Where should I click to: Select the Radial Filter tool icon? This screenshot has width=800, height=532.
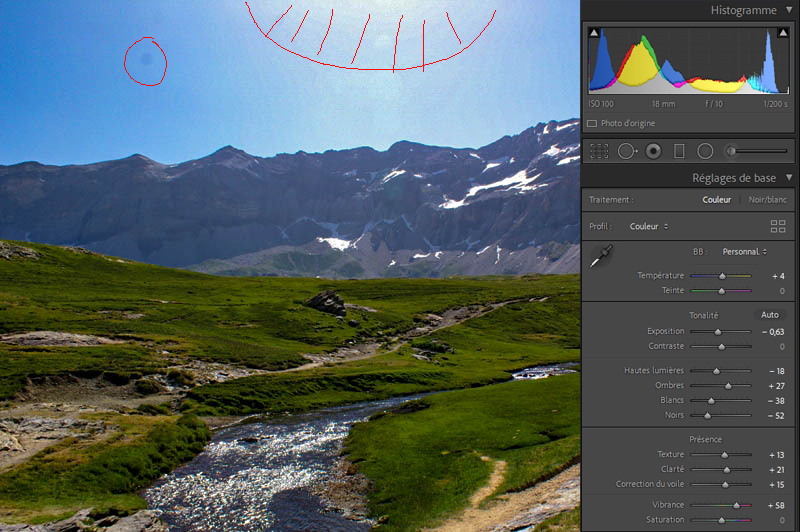705,151
